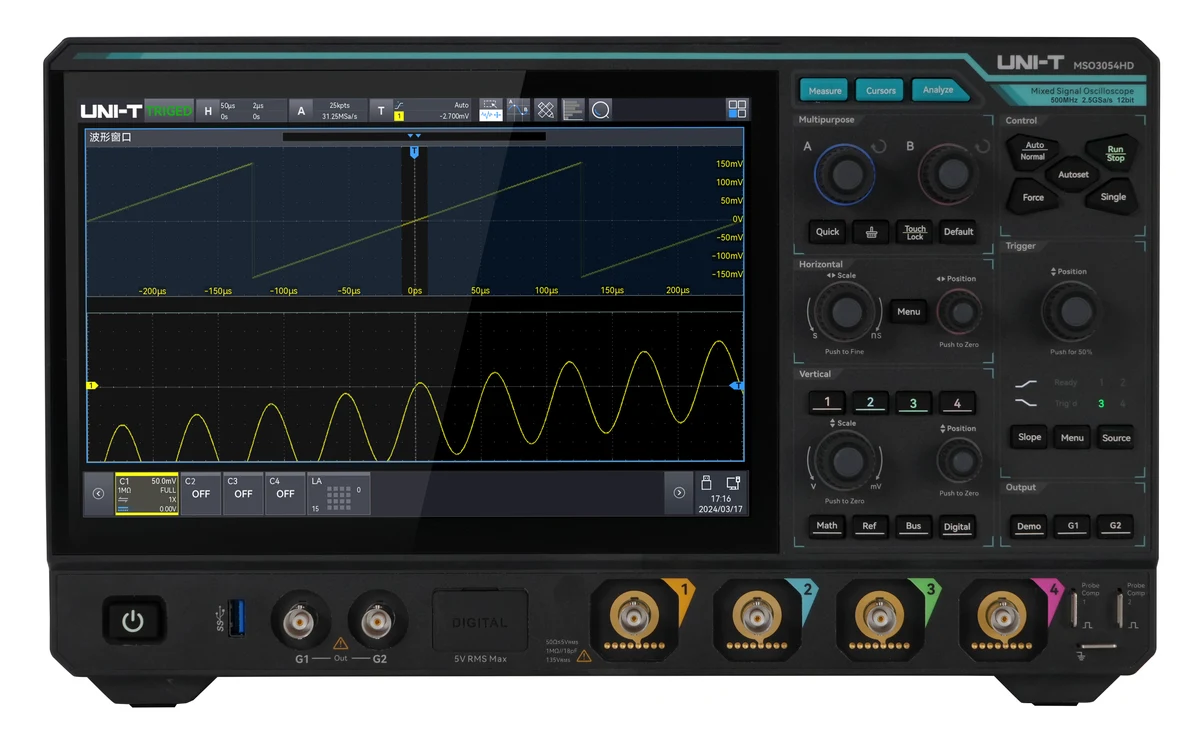Tap the USB storage status icon
Viewport: 1200px width, 754px height.
706,482
